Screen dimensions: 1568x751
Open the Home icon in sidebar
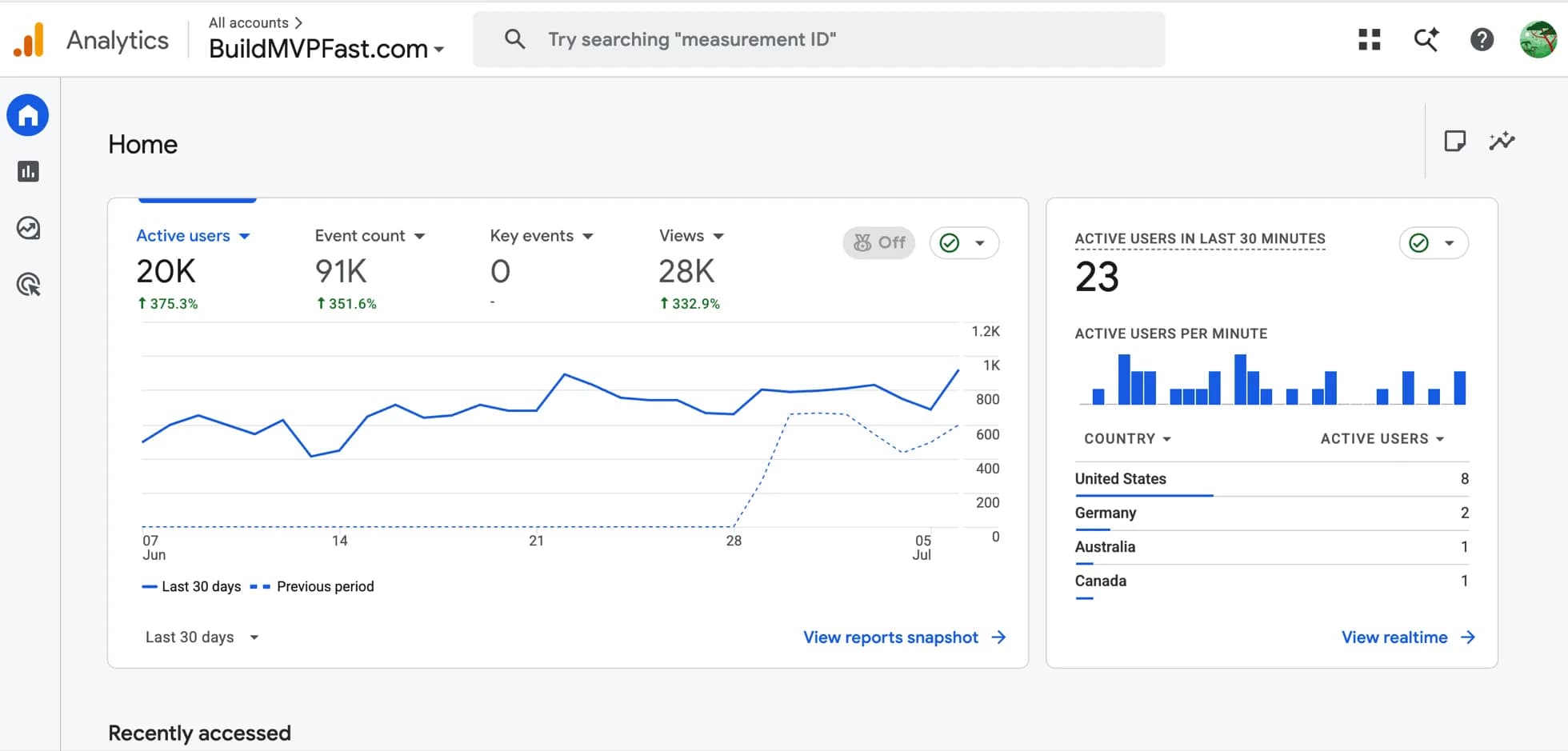coord(28,115)
